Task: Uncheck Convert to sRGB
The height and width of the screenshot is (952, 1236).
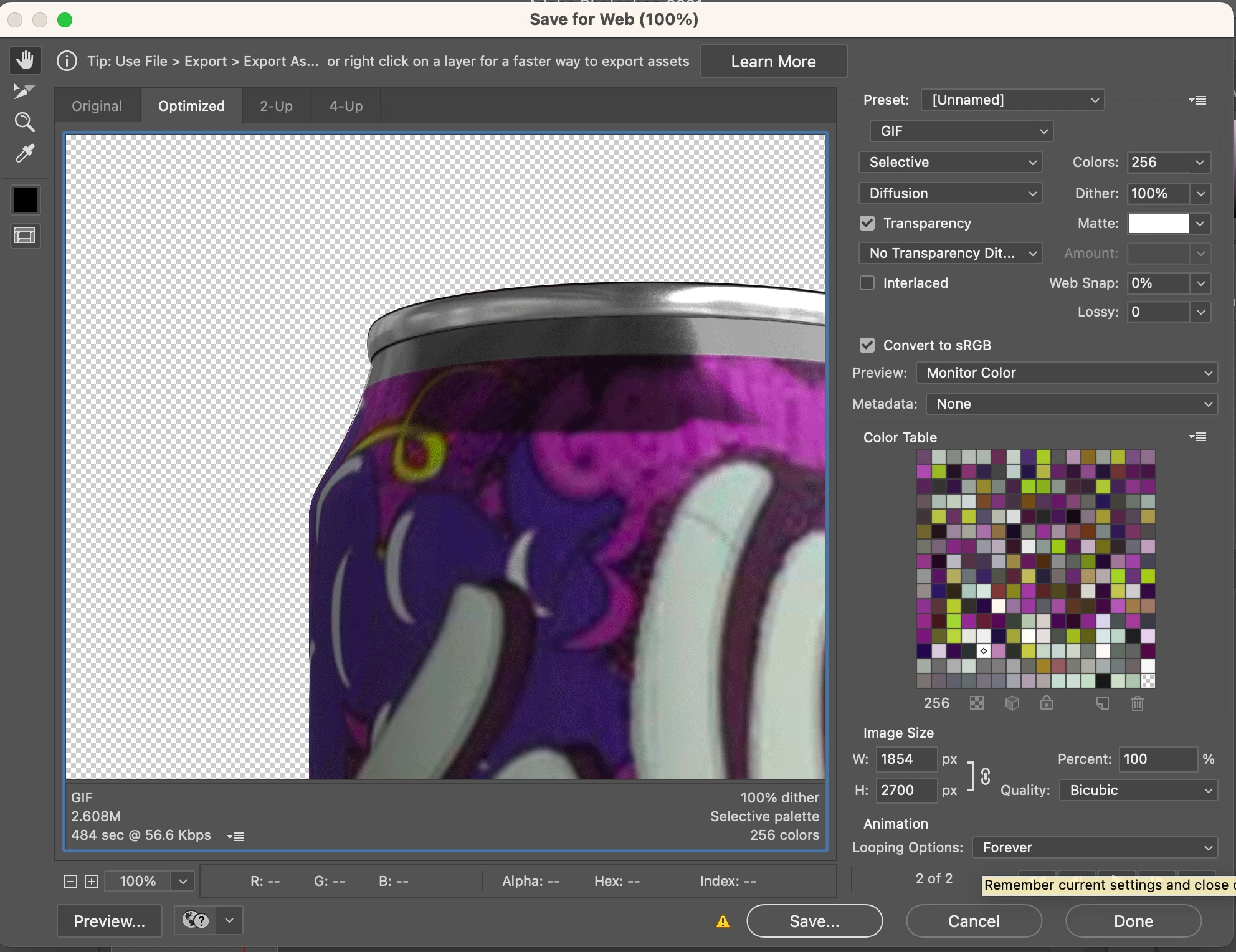Action: point(867,345)
